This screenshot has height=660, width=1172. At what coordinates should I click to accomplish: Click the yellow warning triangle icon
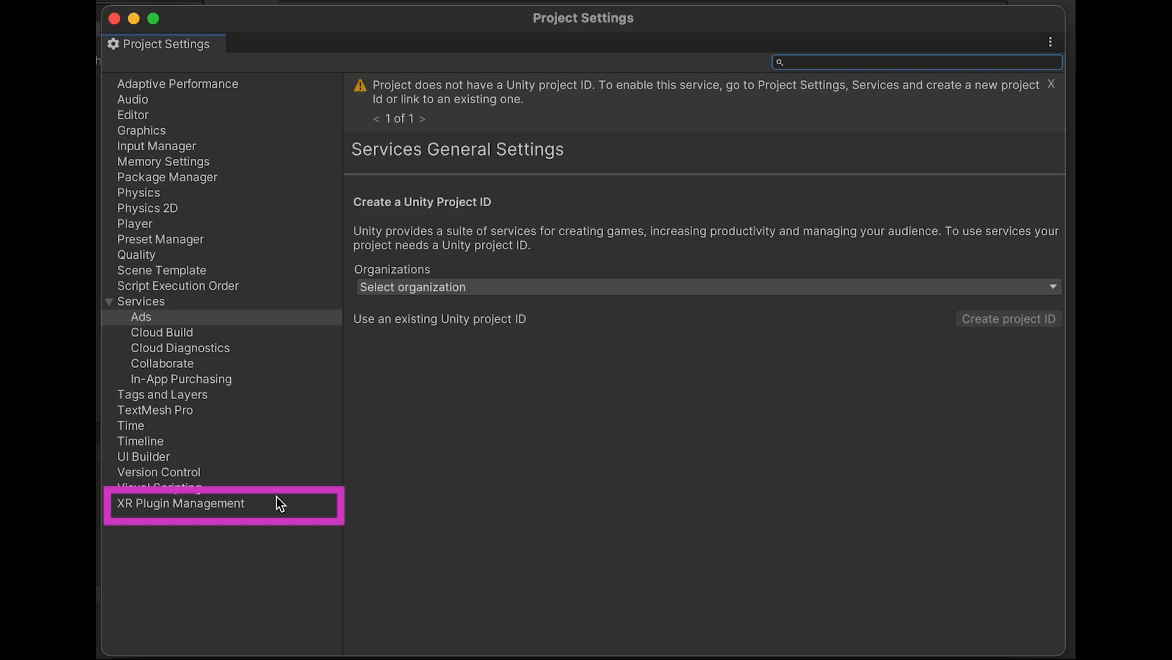[360, 86]
